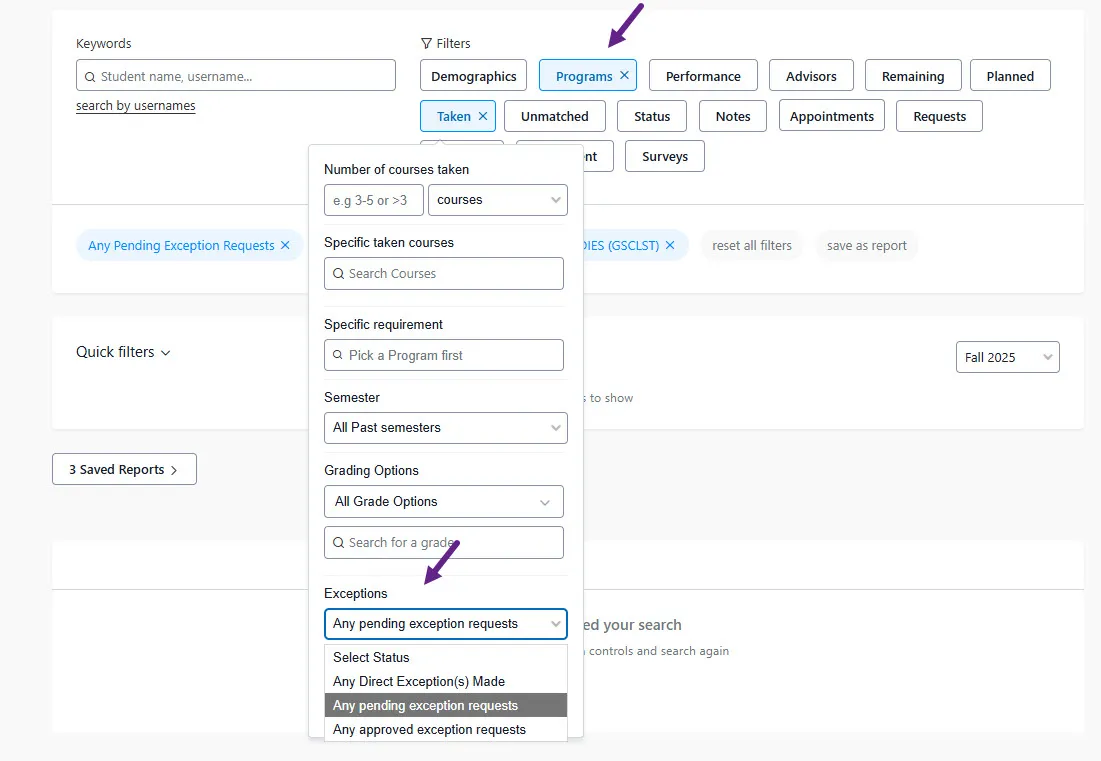Open the Performance filter

[x=703, y=75]
